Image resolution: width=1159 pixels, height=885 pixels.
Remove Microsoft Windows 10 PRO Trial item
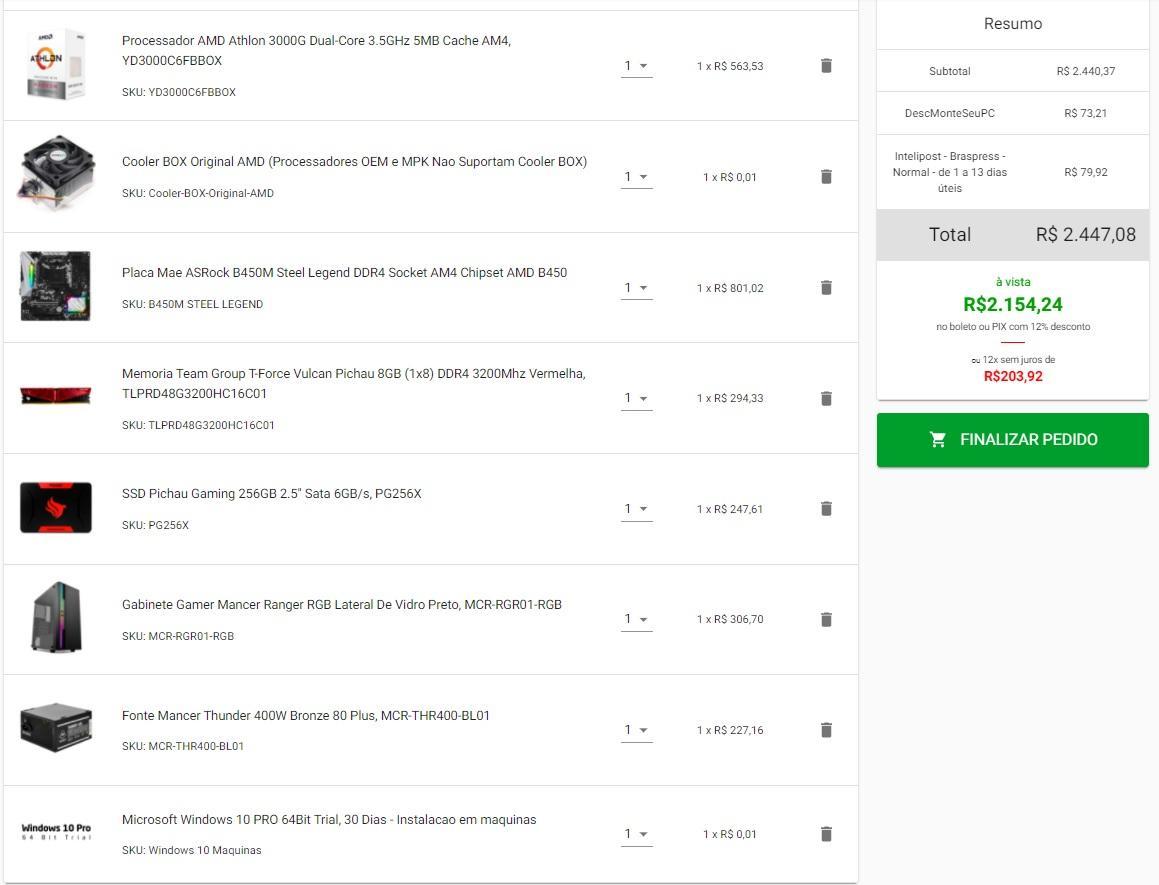click(826, 834)
